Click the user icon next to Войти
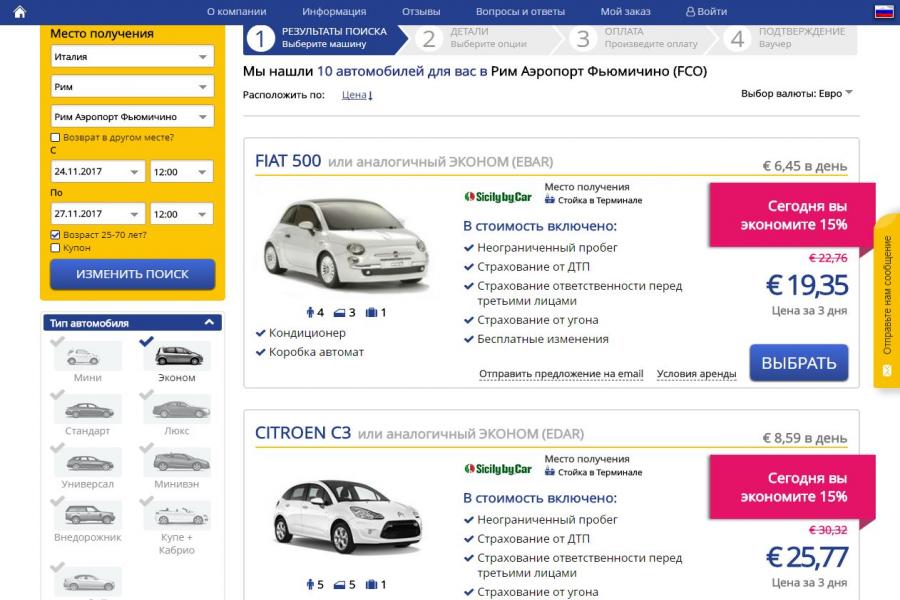 coord(690,11)
